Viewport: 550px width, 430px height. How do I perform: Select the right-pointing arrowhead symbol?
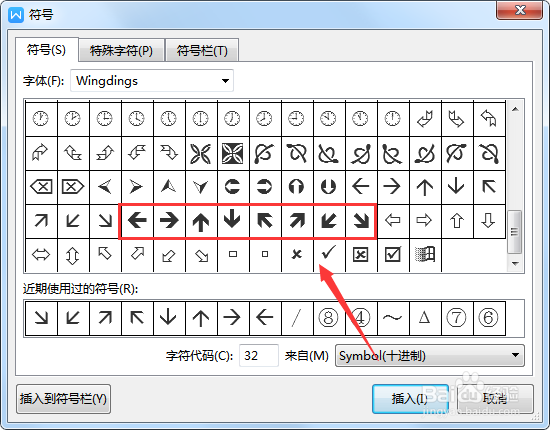coord(137,187)
